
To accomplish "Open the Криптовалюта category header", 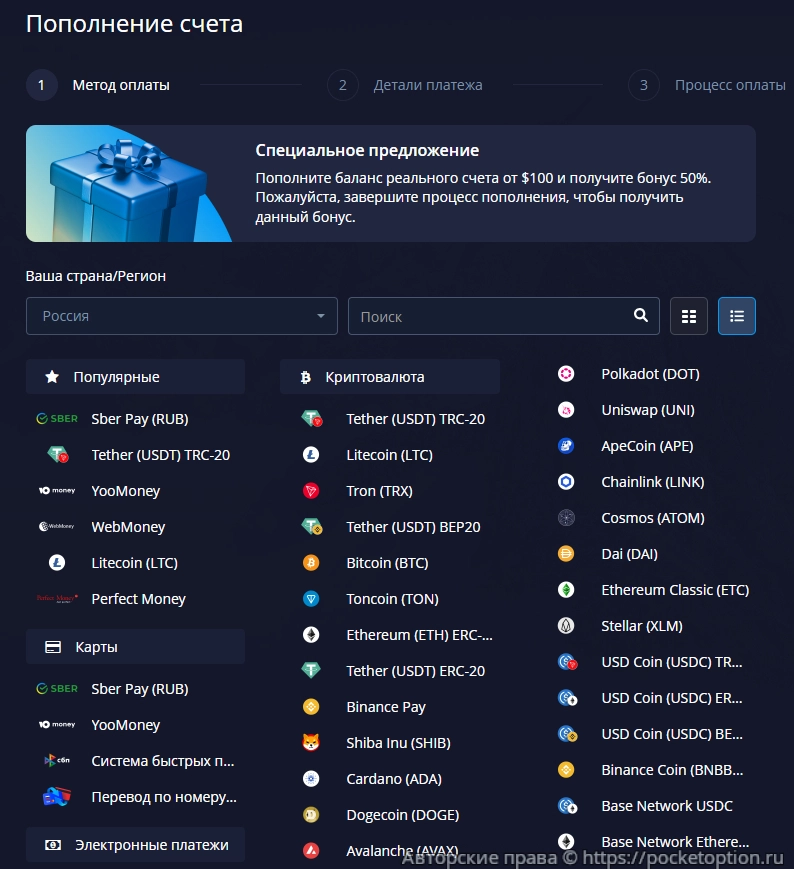I will 390,377.
